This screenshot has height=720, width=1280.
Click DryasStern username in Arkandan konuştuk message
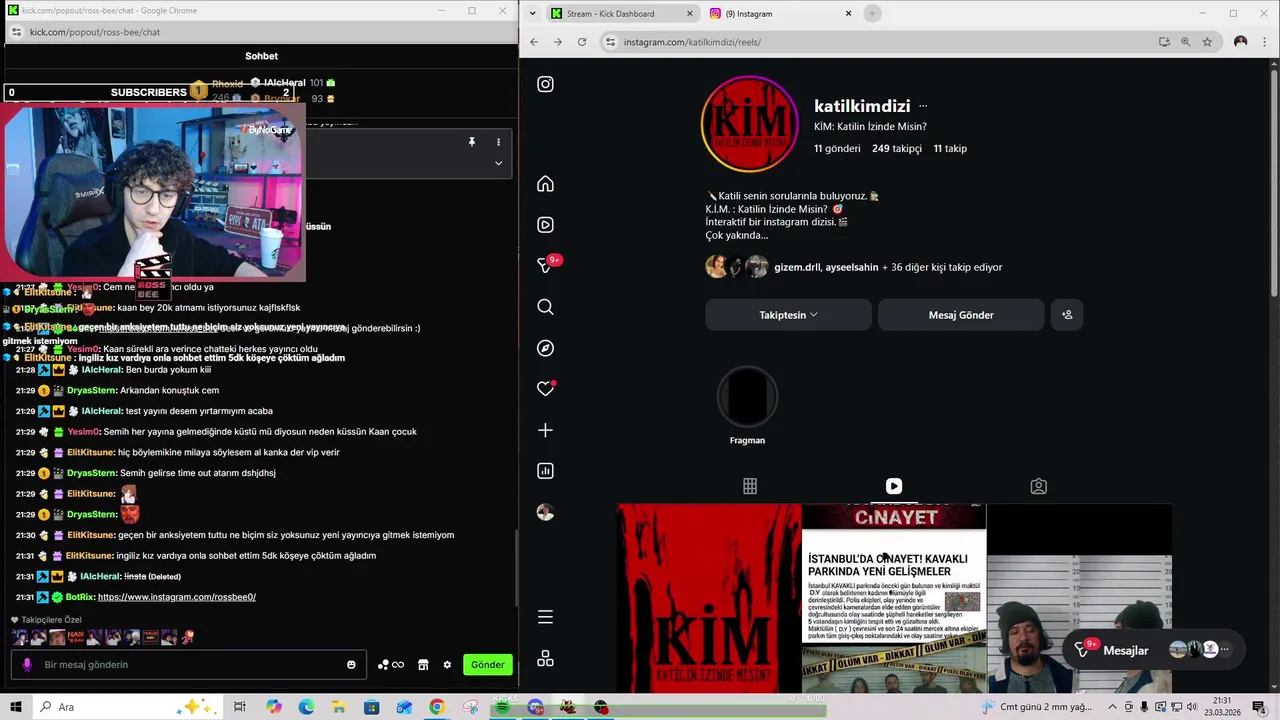92,390
